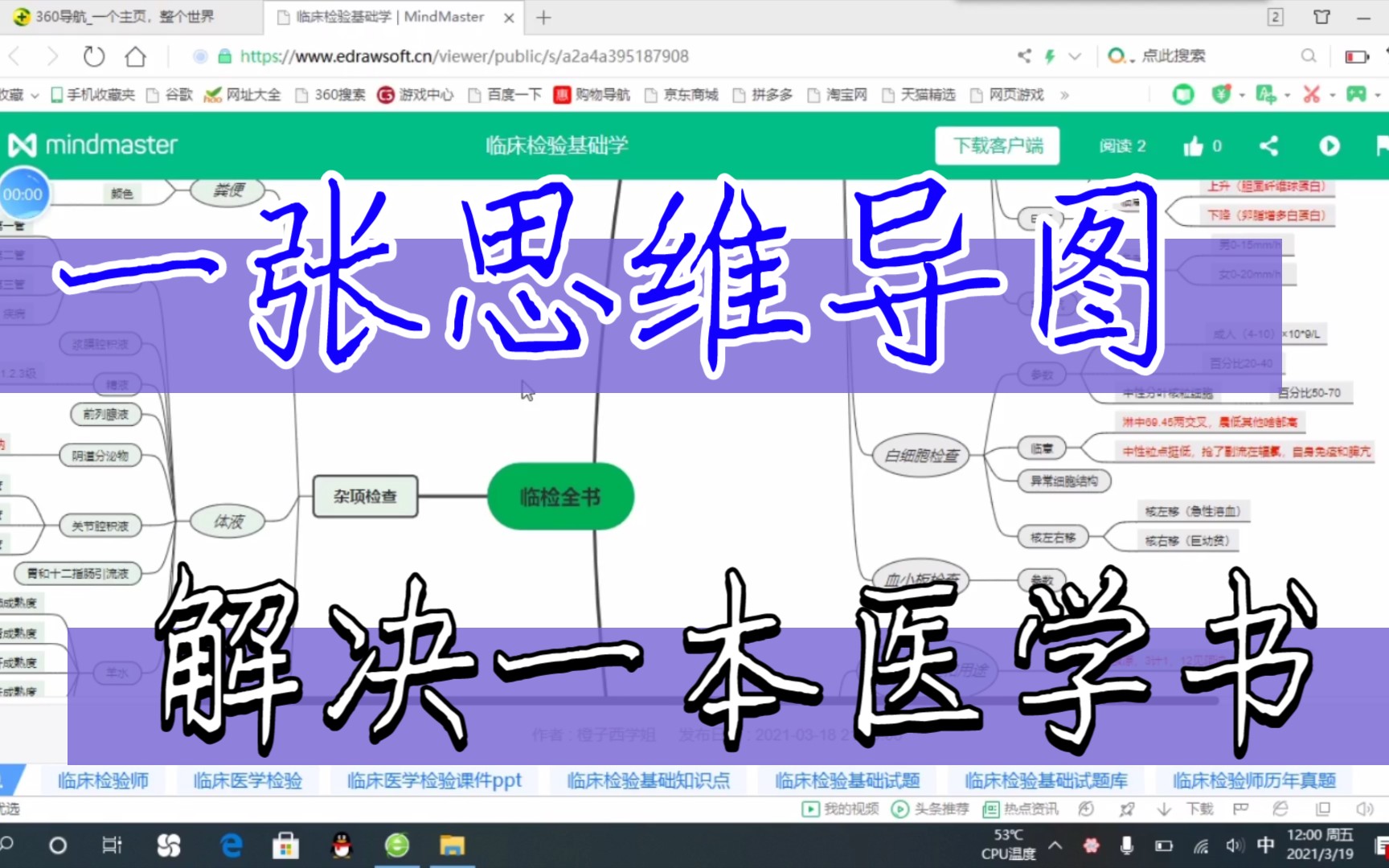
Task: Open the scissors screenshot dropdown arrow
Action: pyautogui.click(x=1332, y=96)
